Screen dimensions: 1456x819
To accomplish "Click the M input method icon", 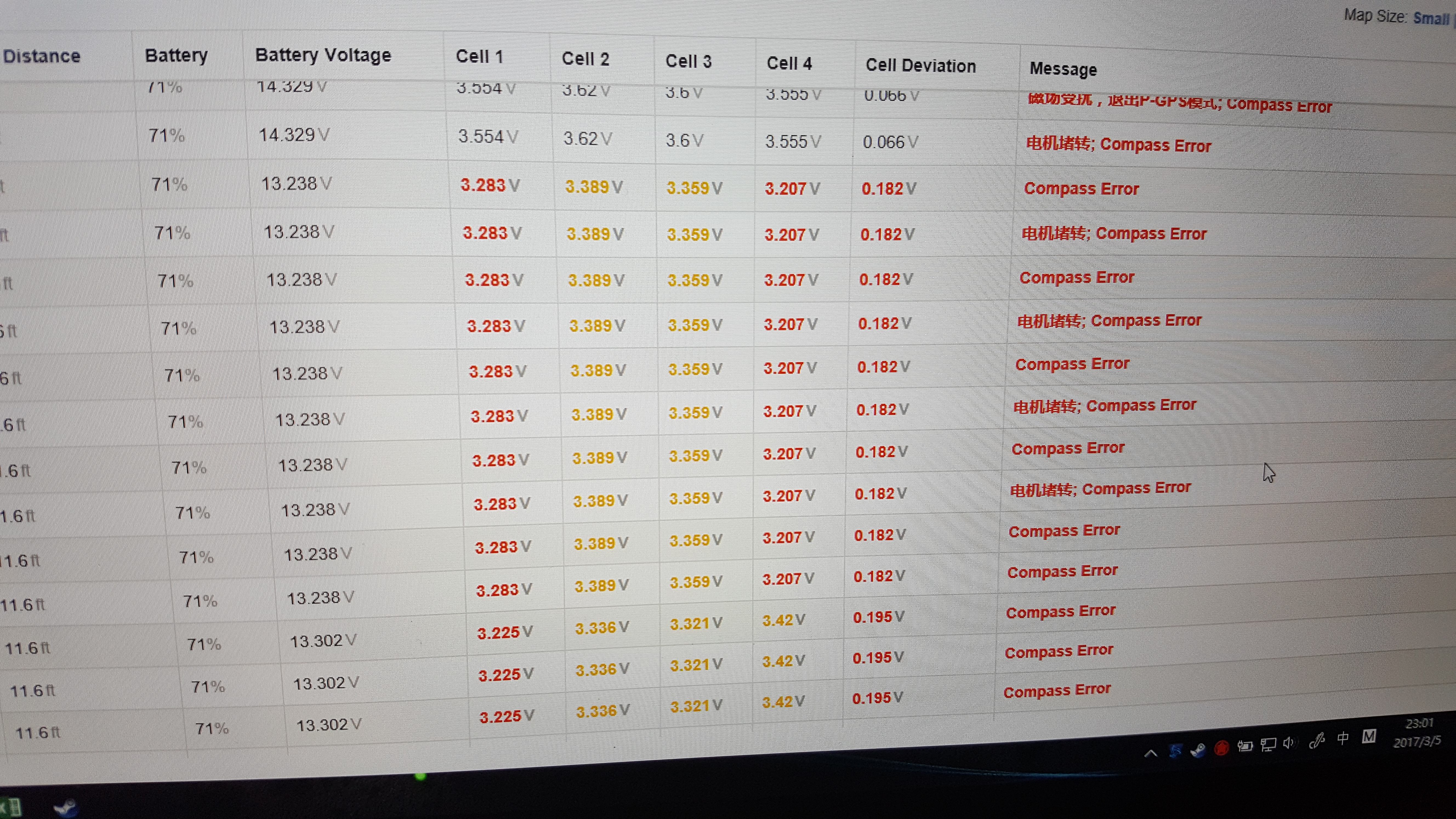I will click(1368, 736).
